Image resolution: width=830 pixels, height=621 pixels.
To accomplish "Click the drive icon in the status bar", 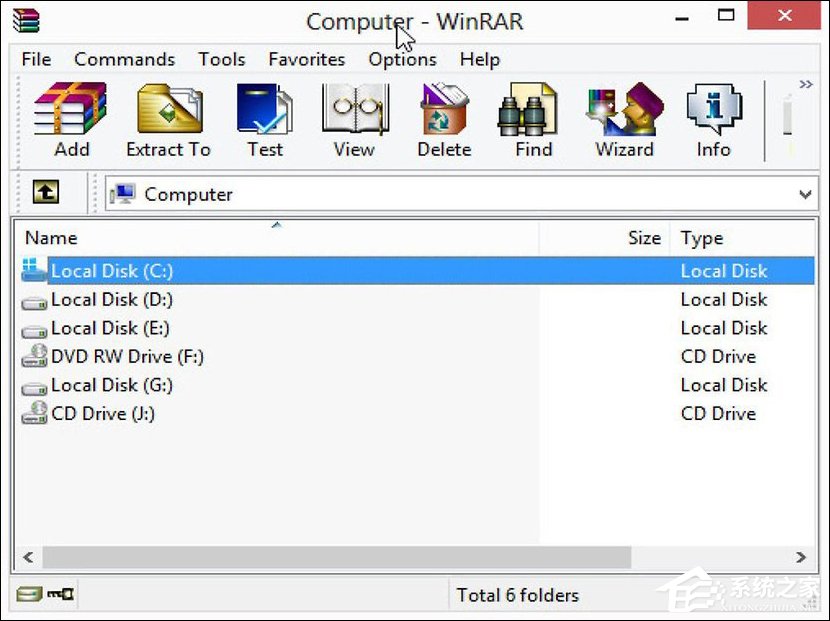I will [x=29, y=594].
